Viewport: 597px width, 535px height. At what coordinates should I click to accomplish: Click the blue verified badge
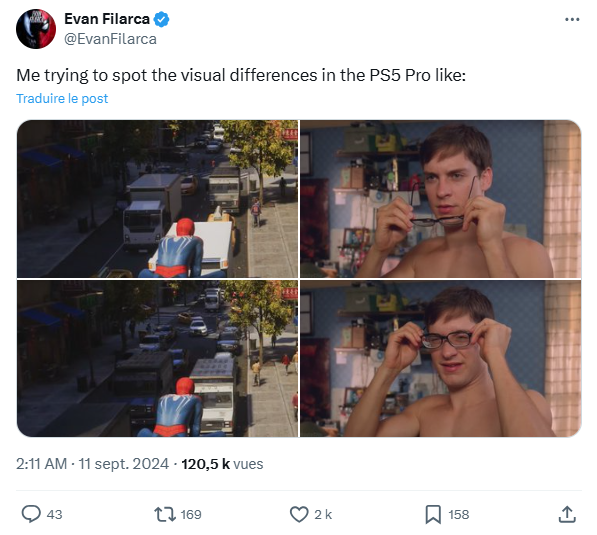[x=161, y=19]
